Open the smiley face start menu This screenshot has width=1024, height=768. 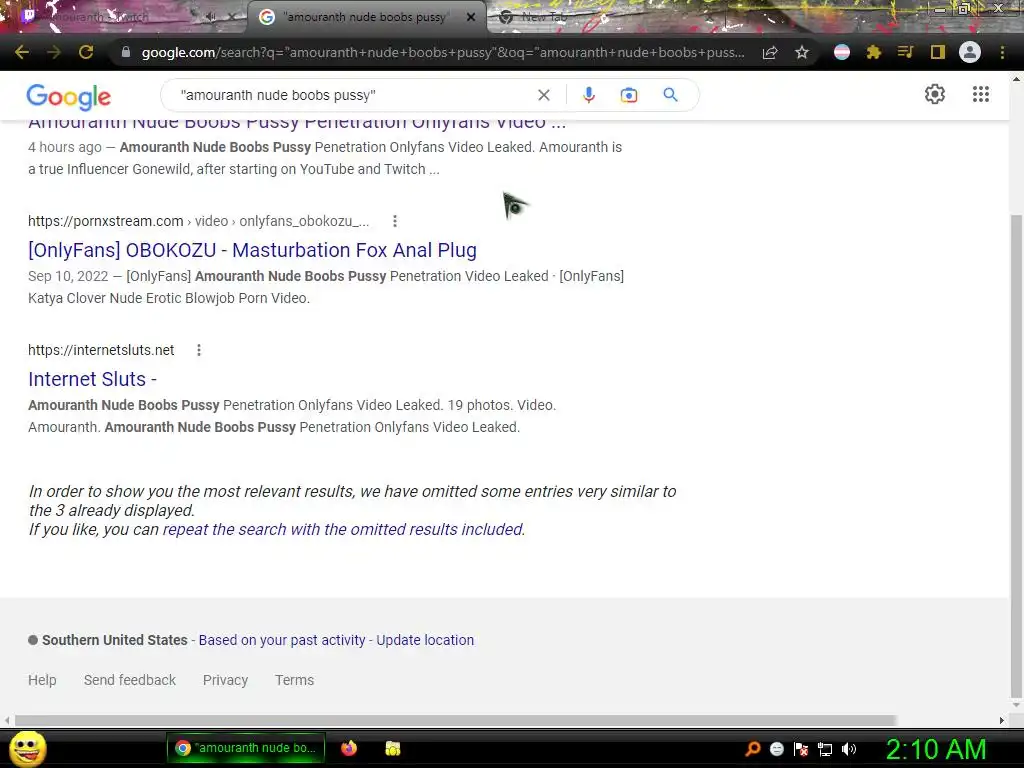tap(27, 748)
